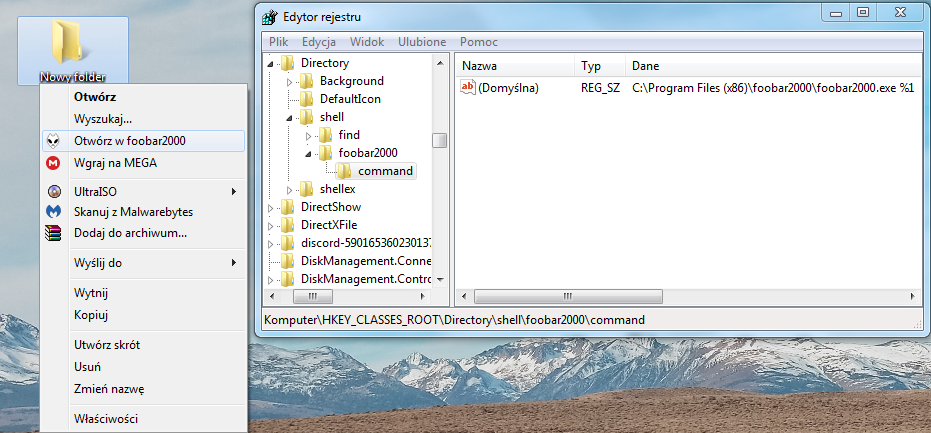The width and height of the screenshot is (931, 433).
Task: Click tree pane scroll up arrow
Action: coord(439,63)
